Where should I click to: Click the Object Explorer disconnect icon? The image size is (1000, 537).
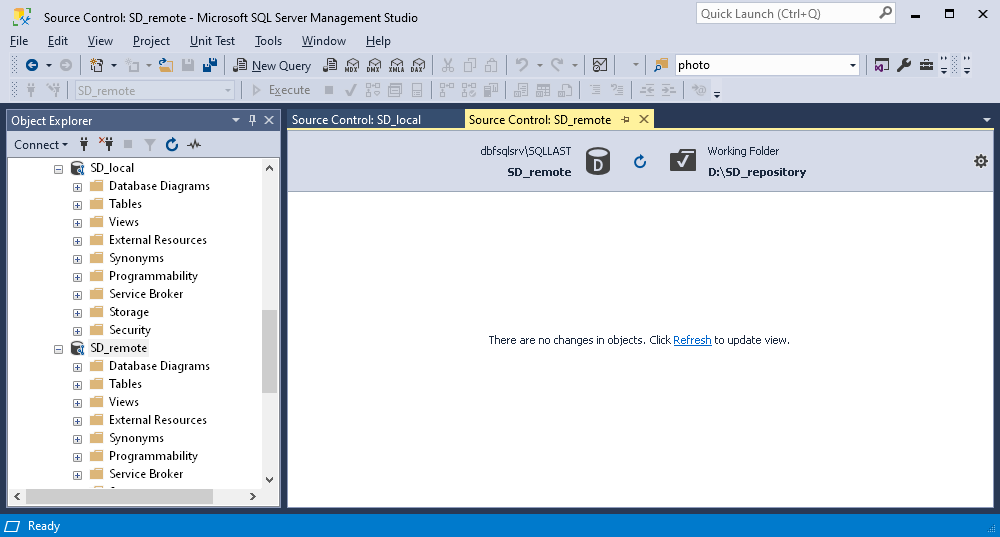click(106, 145)
